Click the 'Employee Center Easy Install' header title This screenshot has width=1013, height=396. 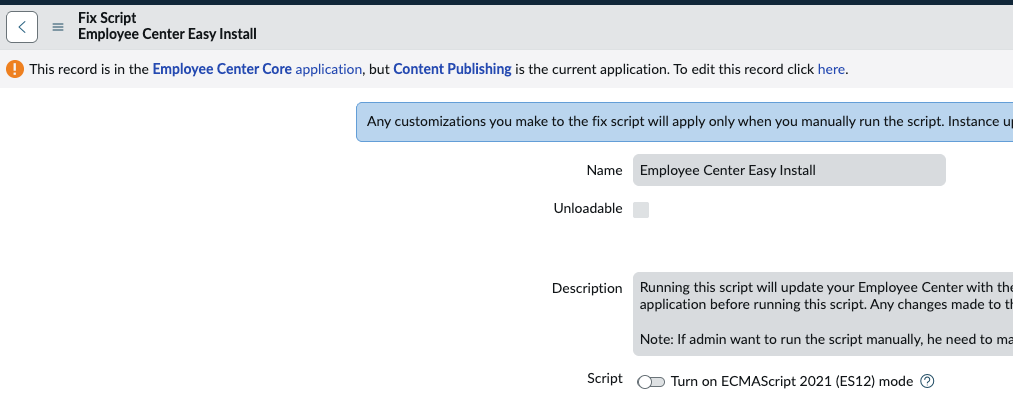[167, 34]
